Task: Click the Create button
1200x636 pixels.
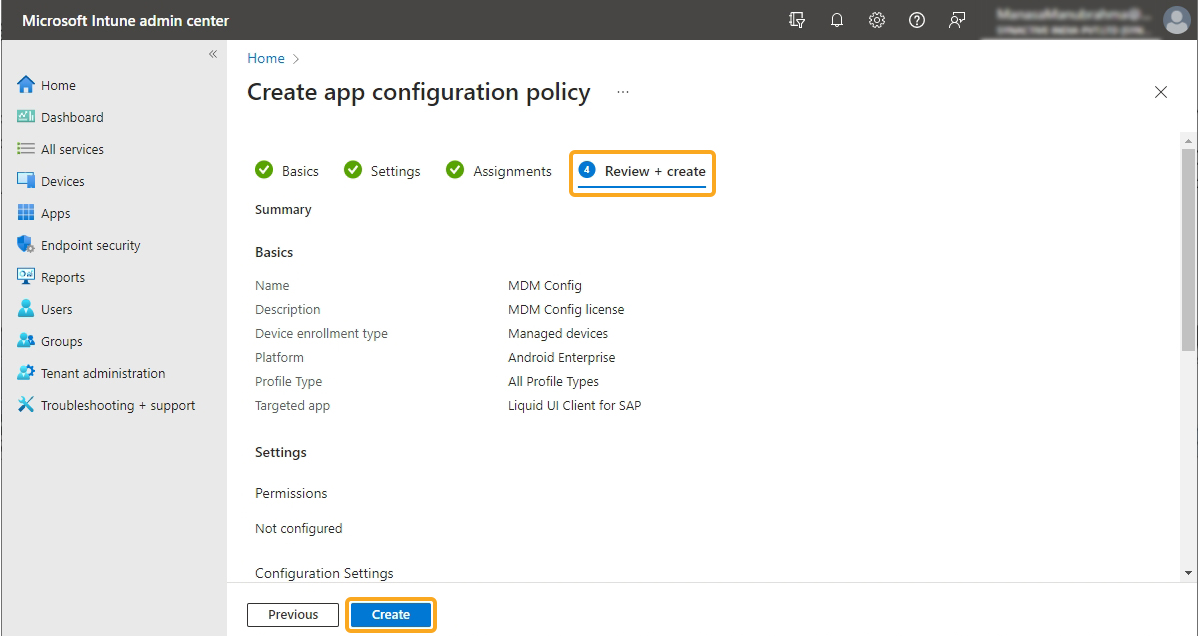Action: [x=391, y=615]
